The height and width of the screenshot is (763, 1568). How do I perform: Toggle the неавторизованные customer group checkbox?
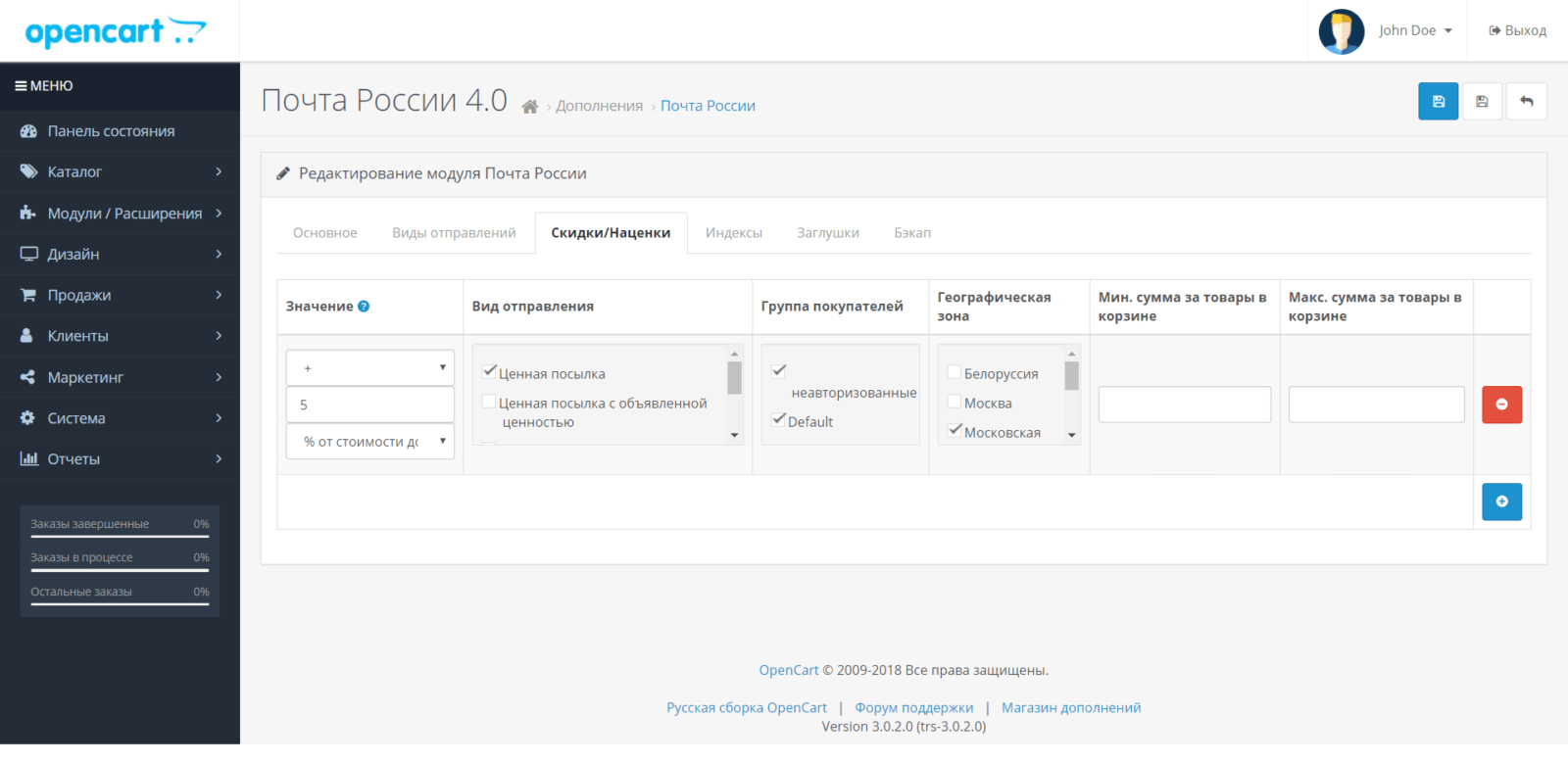[x=779, y=370]
